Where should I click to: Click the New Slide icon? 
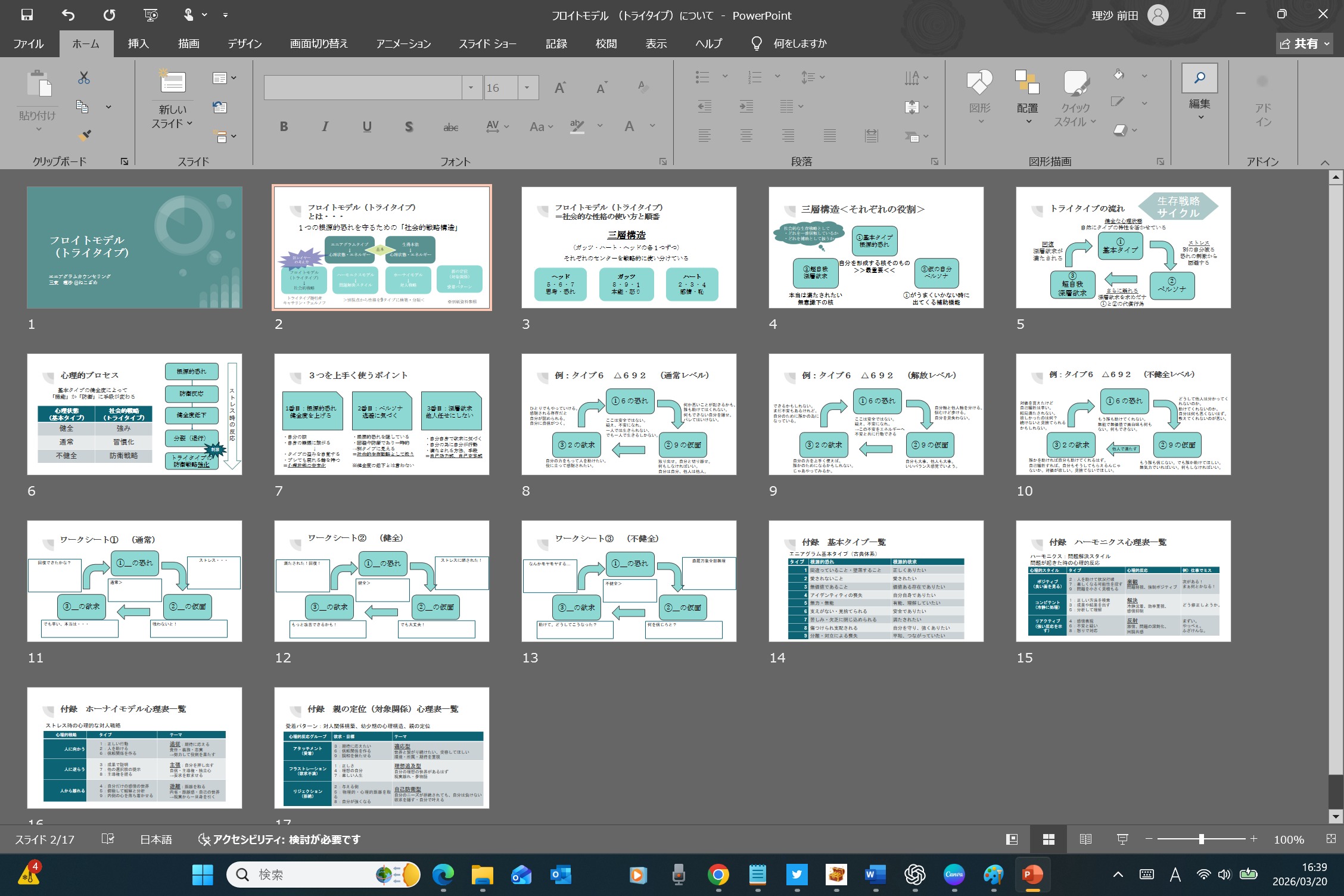[173, 83]
